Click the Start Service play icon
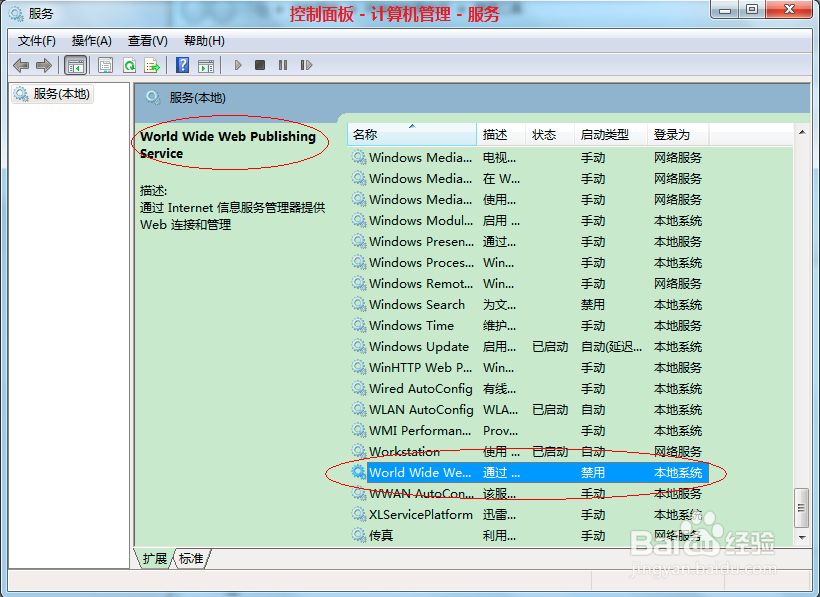This screenshot has width=820, height=597. point(238,65)
